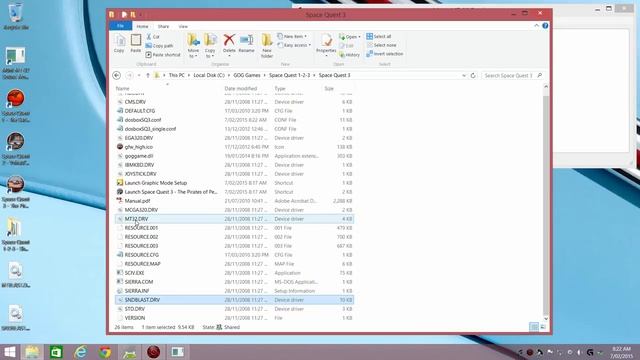Launch Google Chrome from taskbar

[105, 352]
